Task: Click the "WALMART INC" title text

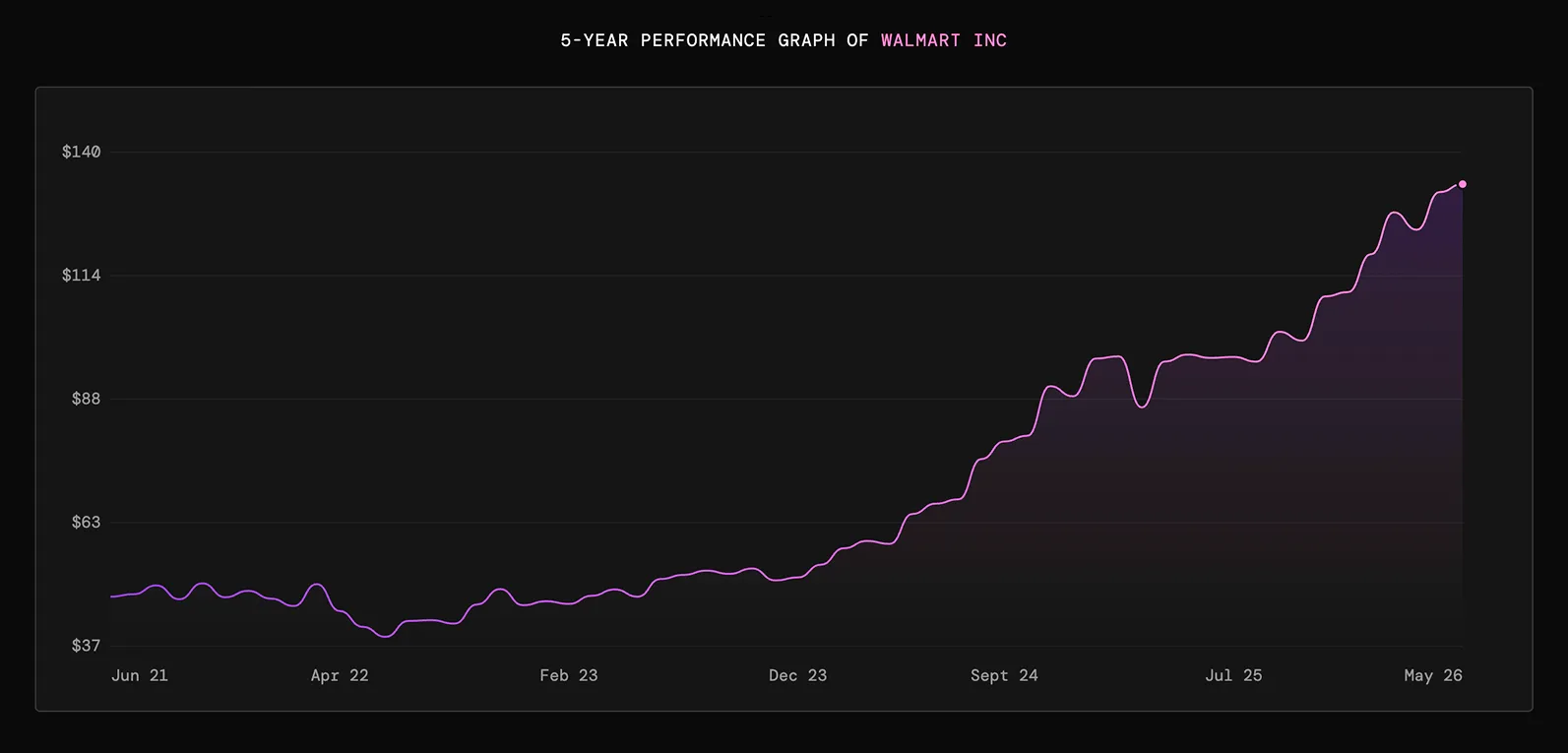Action: click(944, 40)
